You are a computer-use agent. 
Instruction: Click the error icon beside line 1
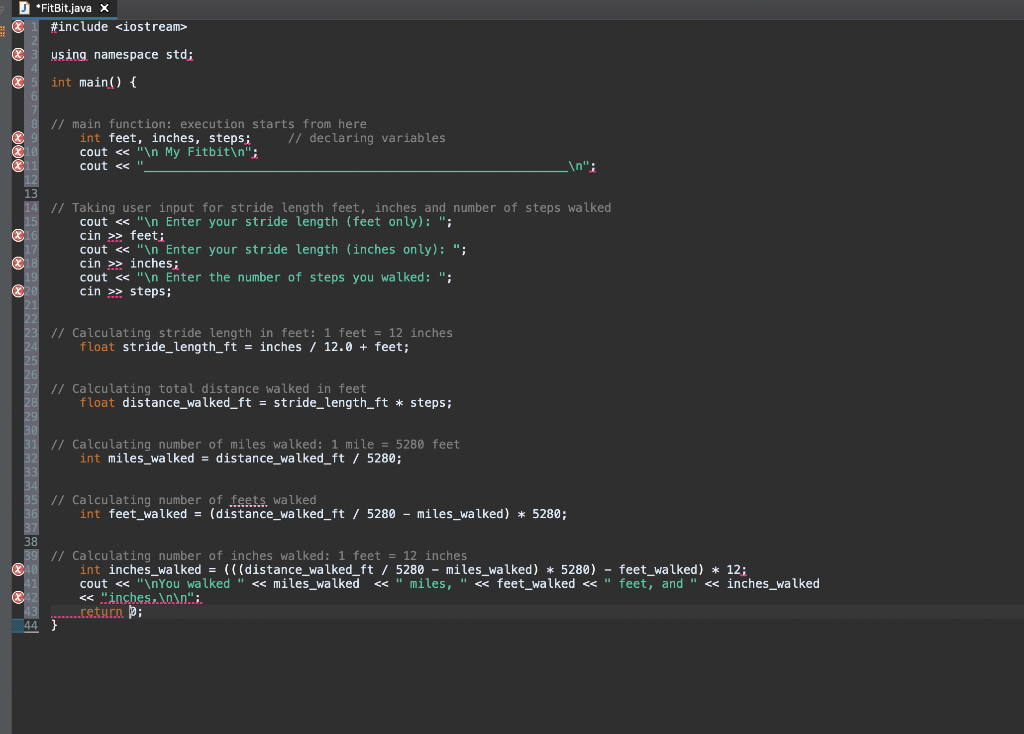(17, 27)
